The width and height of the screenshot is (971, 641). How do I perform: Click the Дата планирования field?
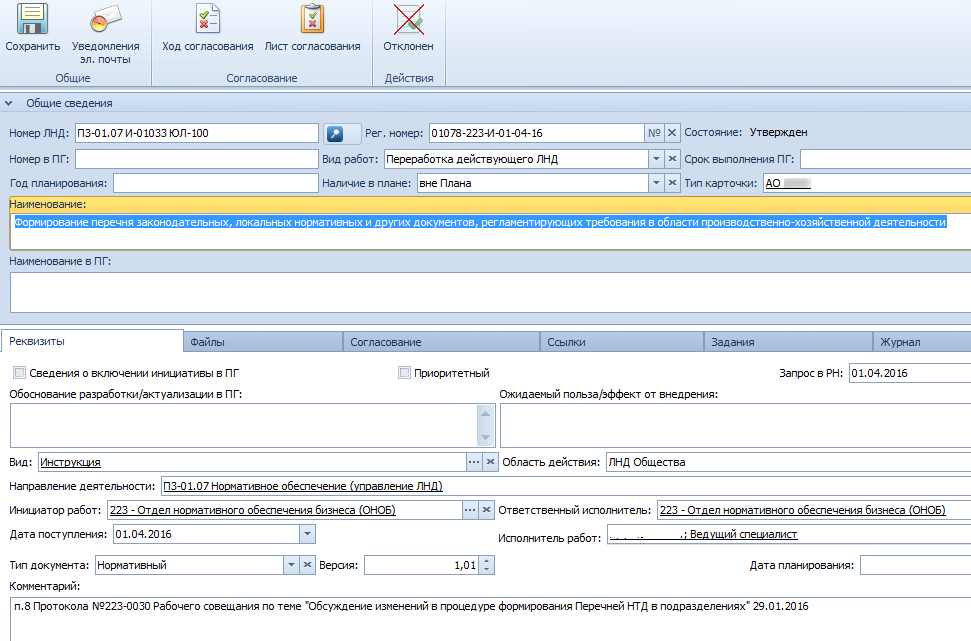coord(916,565)
